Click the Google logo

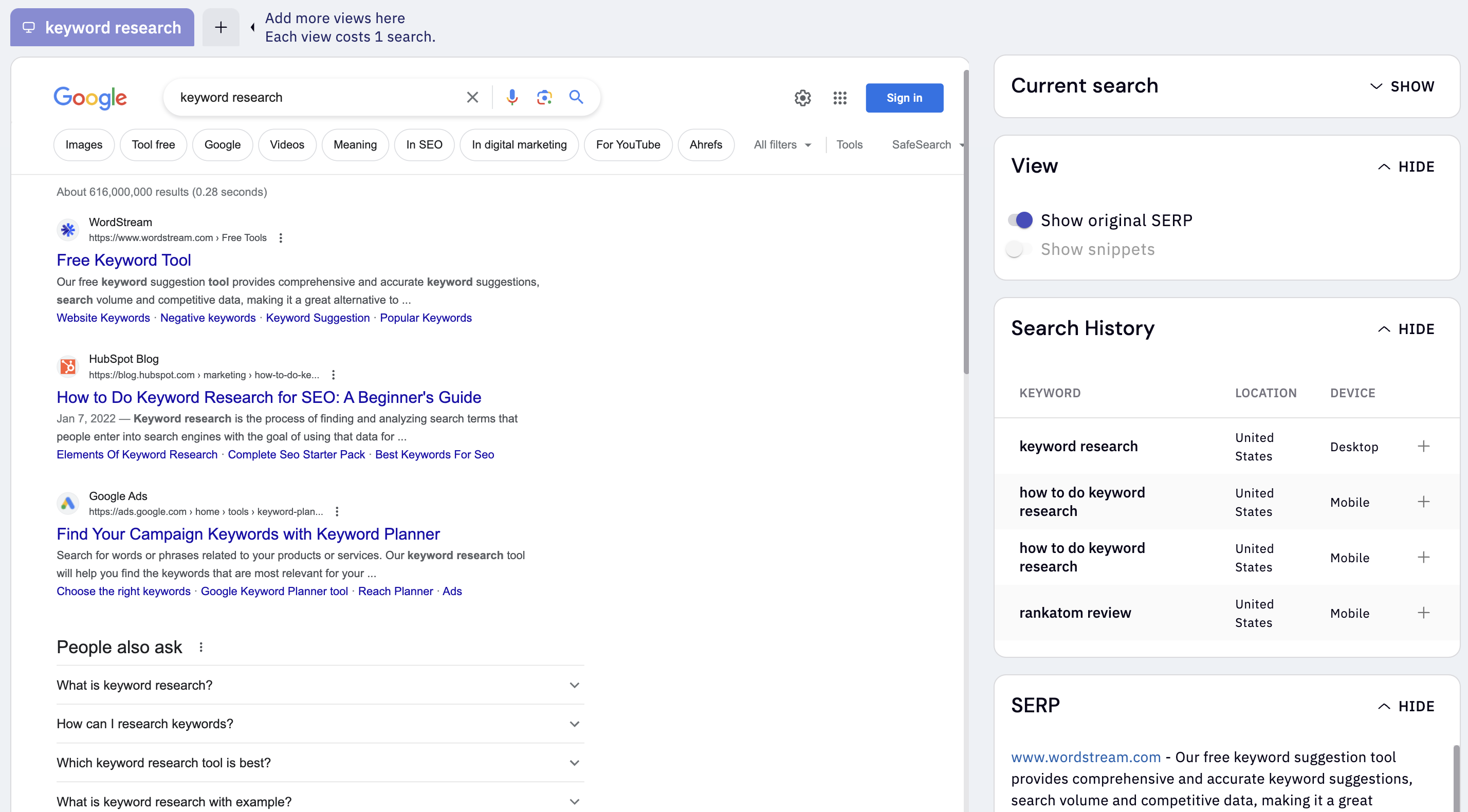coord(90,98)
